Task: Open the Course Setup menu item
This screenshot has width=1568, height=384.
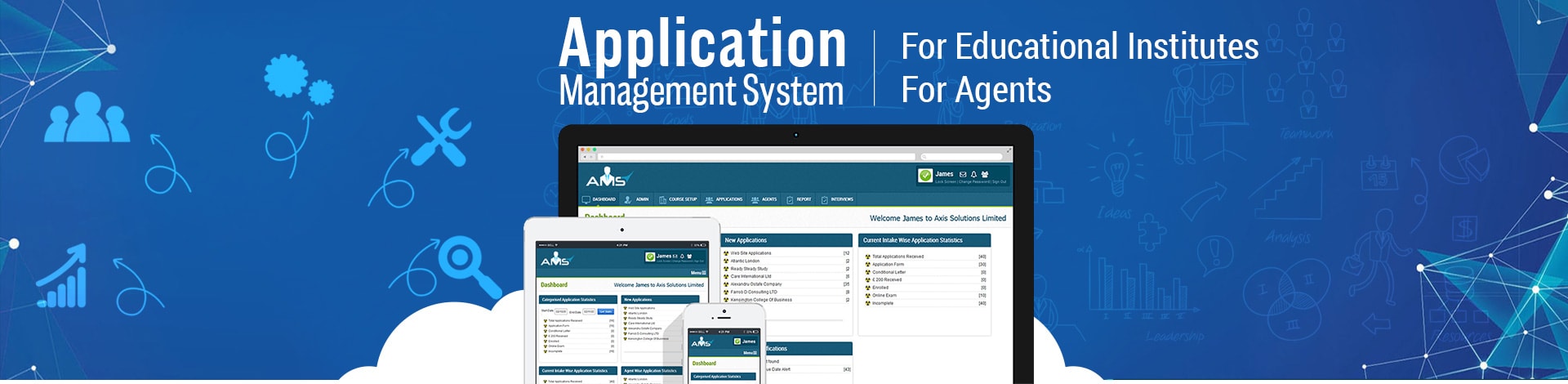Action: 678,199
